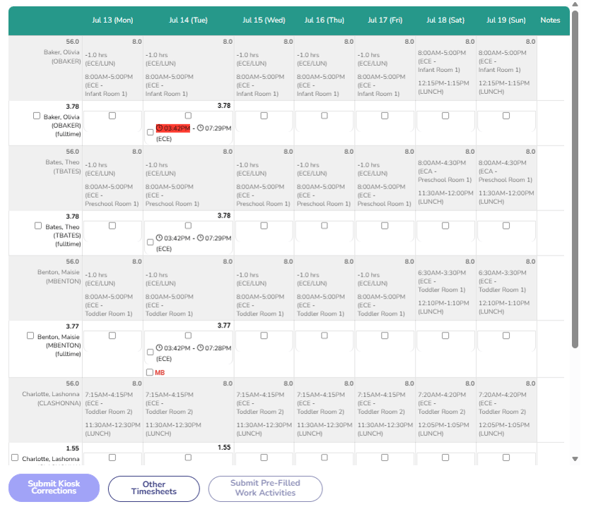Screen dimensions: 591x509
Task: Click clock-out icon for Theo Bates 07:29PM
Action: [201, 238]
